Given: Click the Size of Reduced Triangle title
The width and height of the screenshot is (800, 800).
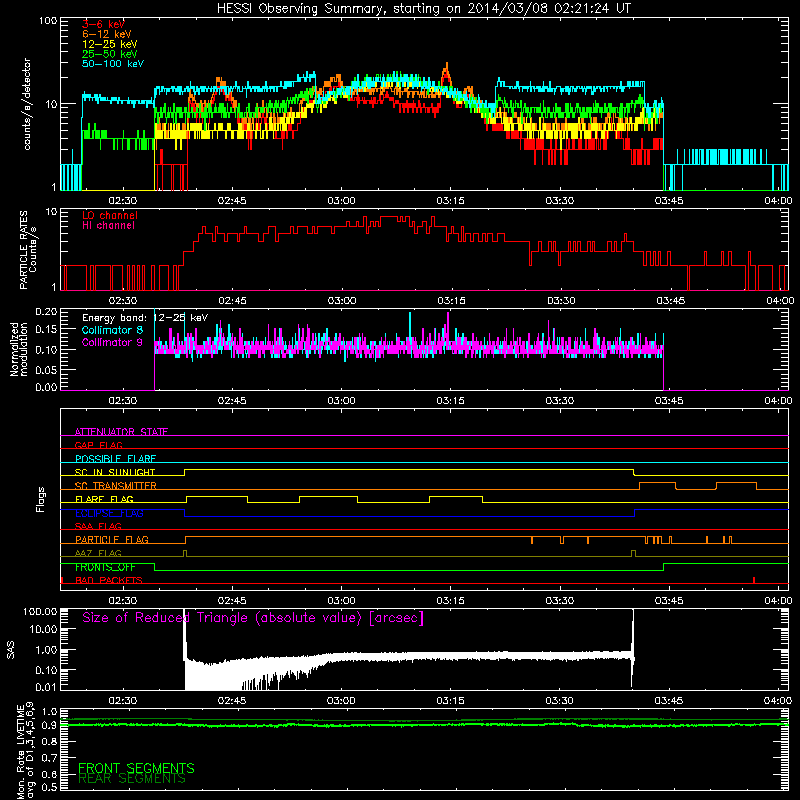Looking at the screenshot, I should 253,618.
